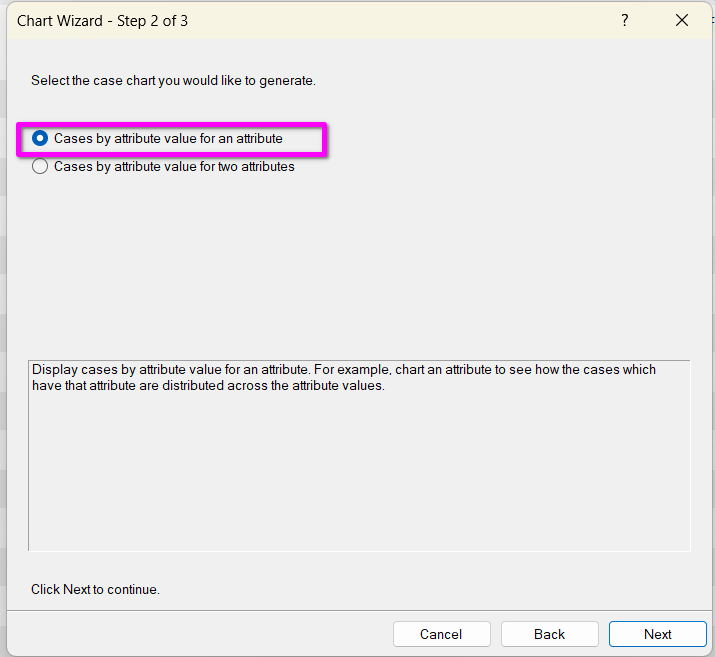Click the word 'Next' on the highlighted button
Screen dimensions: 715x657
point(657,634)
